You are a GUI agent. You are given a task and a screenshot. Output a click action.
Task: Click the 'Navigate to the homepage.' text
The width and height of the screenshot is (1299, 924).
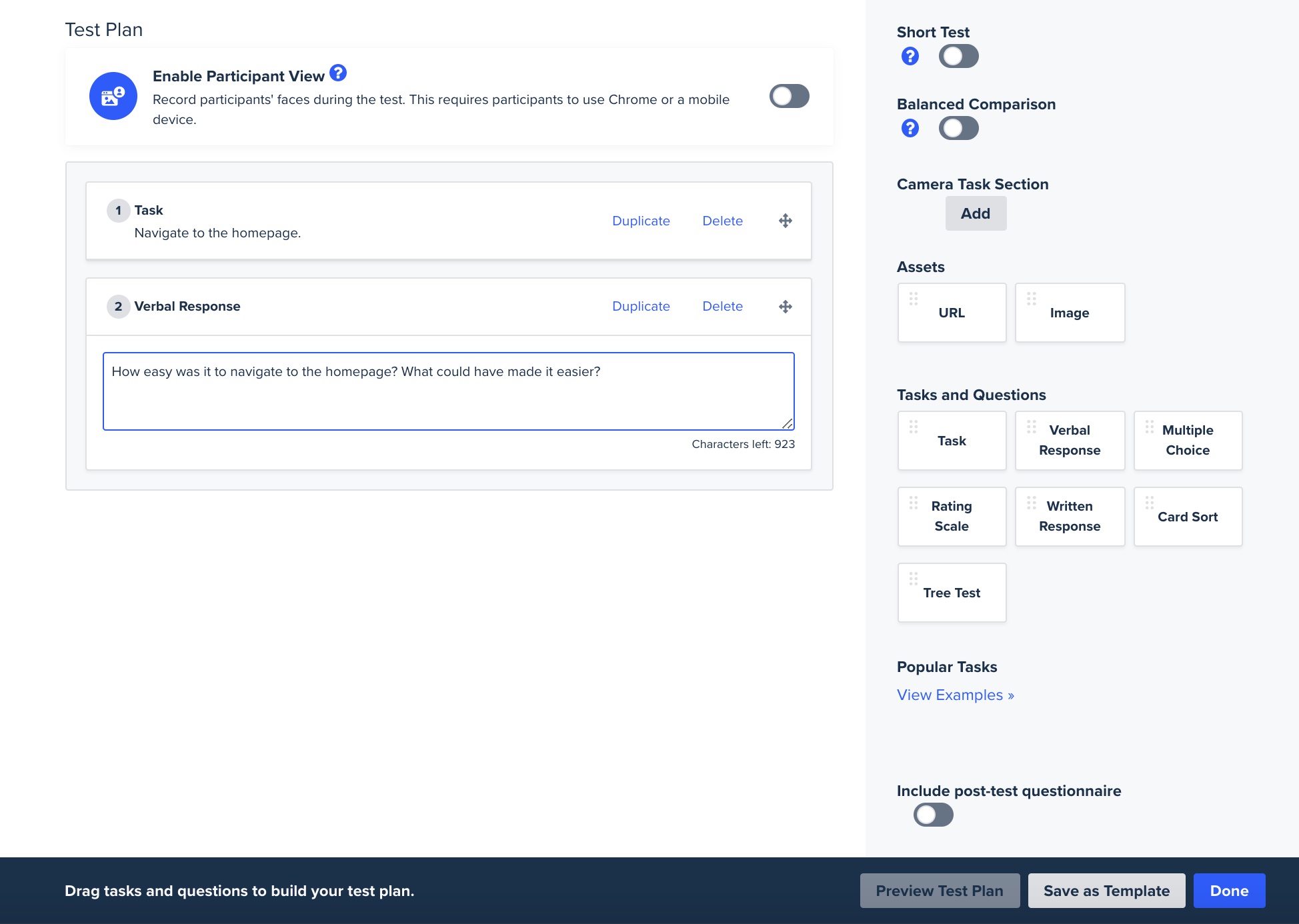point(217,233)
